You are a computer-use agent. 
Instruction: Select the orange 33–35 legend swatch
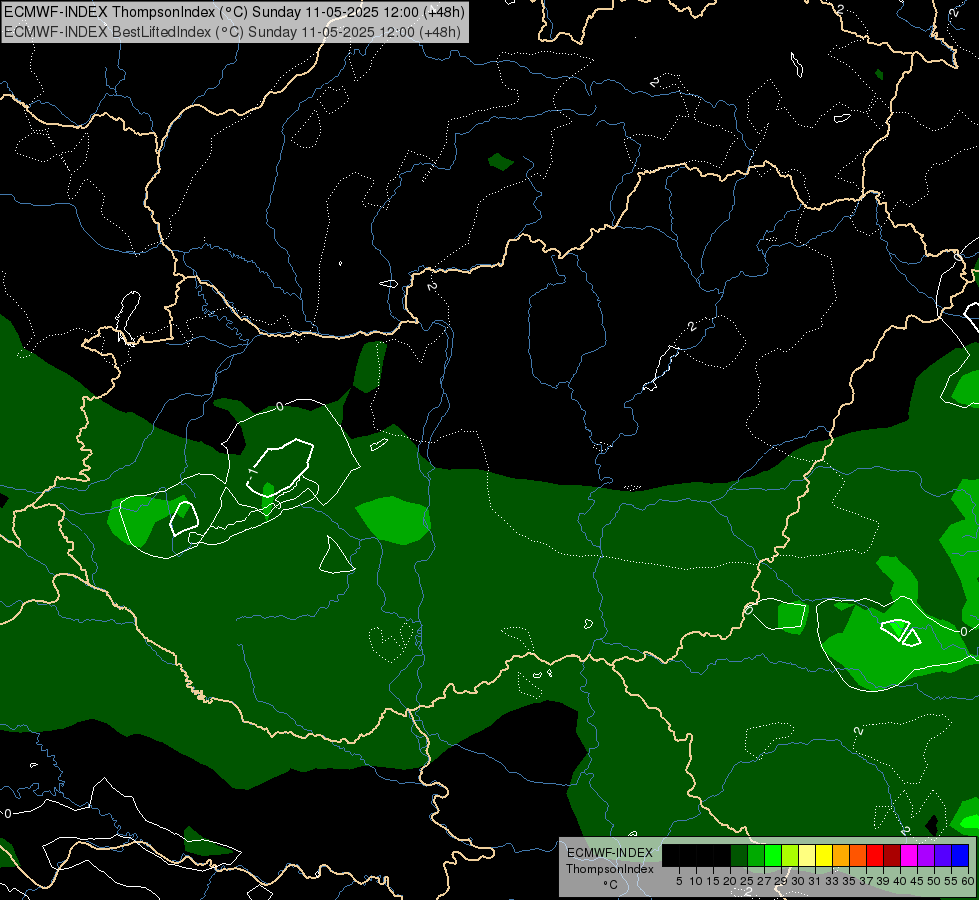[841, 855]
